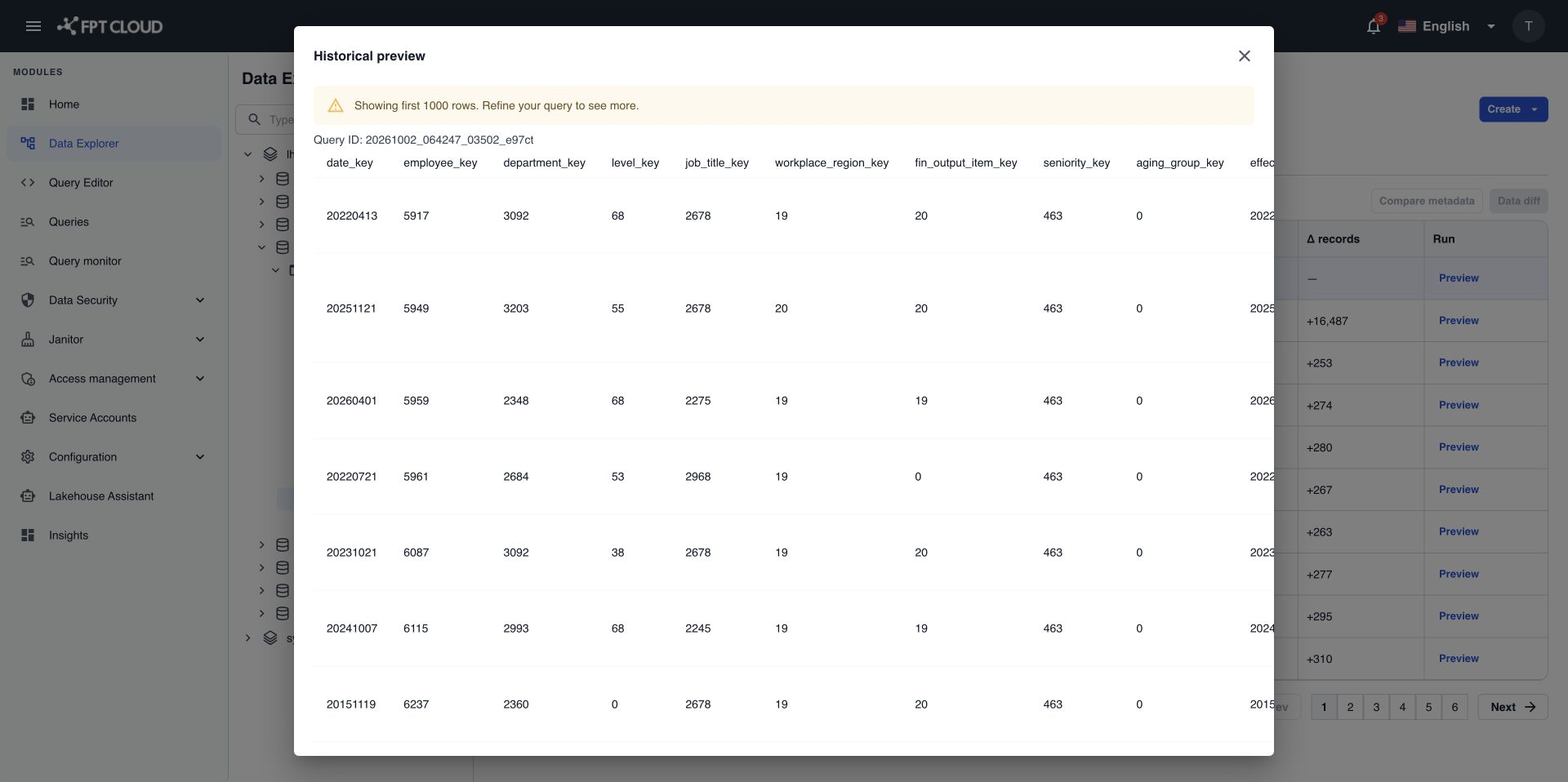Open the user avatar T menu
Viewport: 1568px width, 782px height.
1528,26
